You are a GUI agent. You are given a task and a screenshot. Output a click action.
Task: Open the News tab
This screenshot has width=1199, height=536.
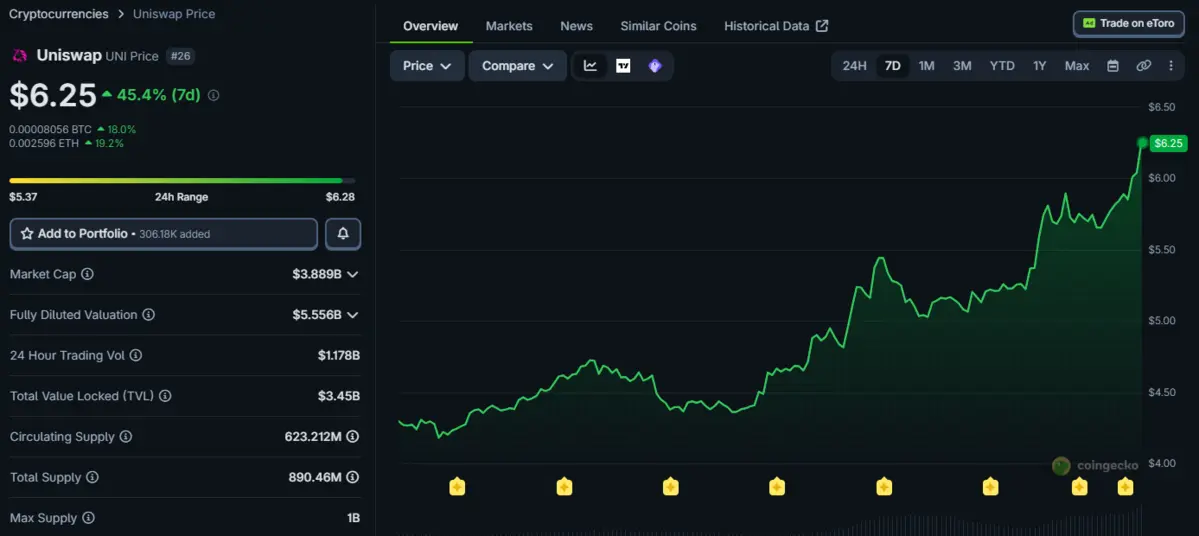[x=577, y=26]
